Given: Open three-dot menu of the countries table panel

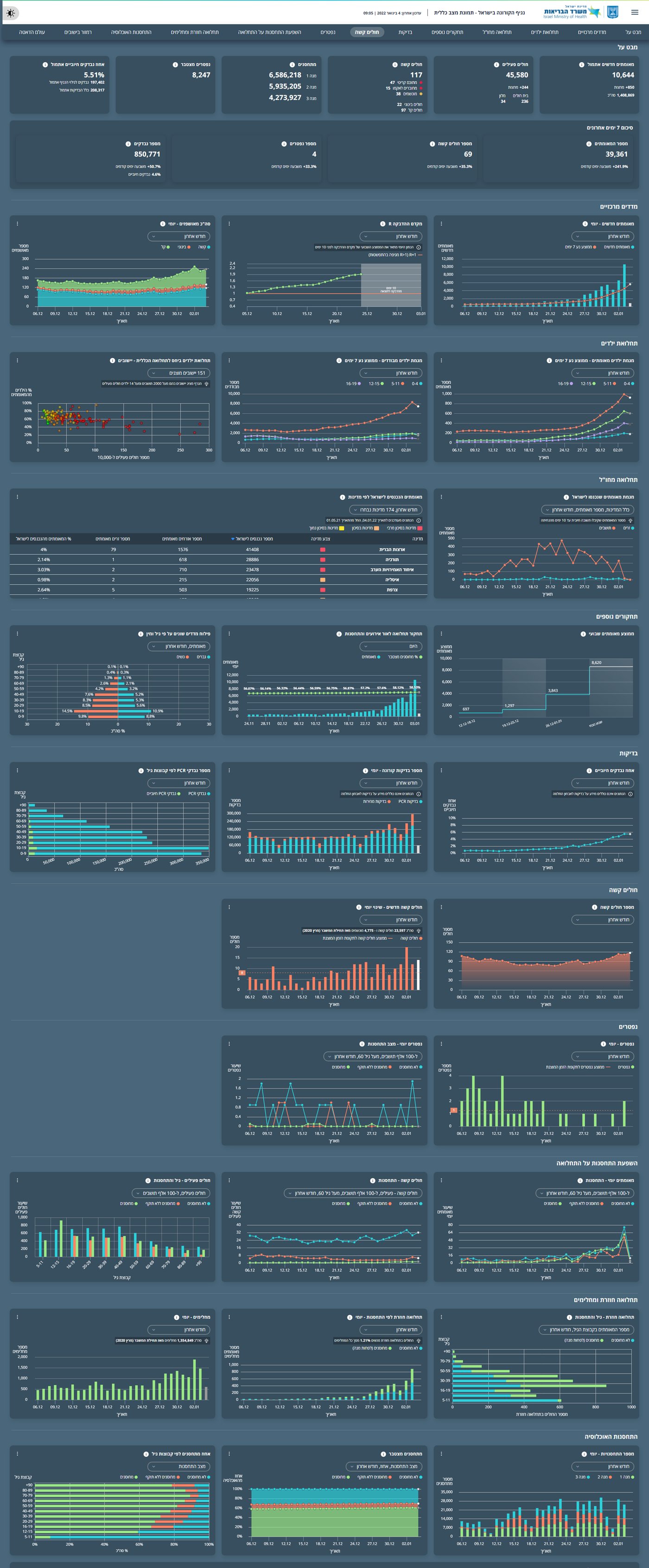Looking at the screenshot, I should (x=17, y=497).
